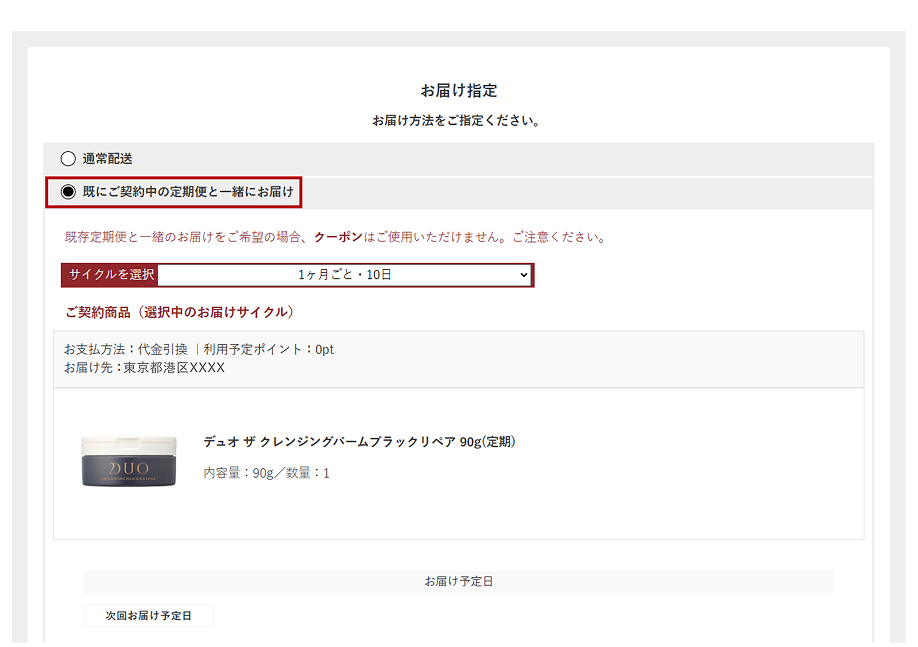This screenshot has width=918, height=647.
Task: Click the お届け方法をご指定ください subtitle
Action: click(458, 121)
